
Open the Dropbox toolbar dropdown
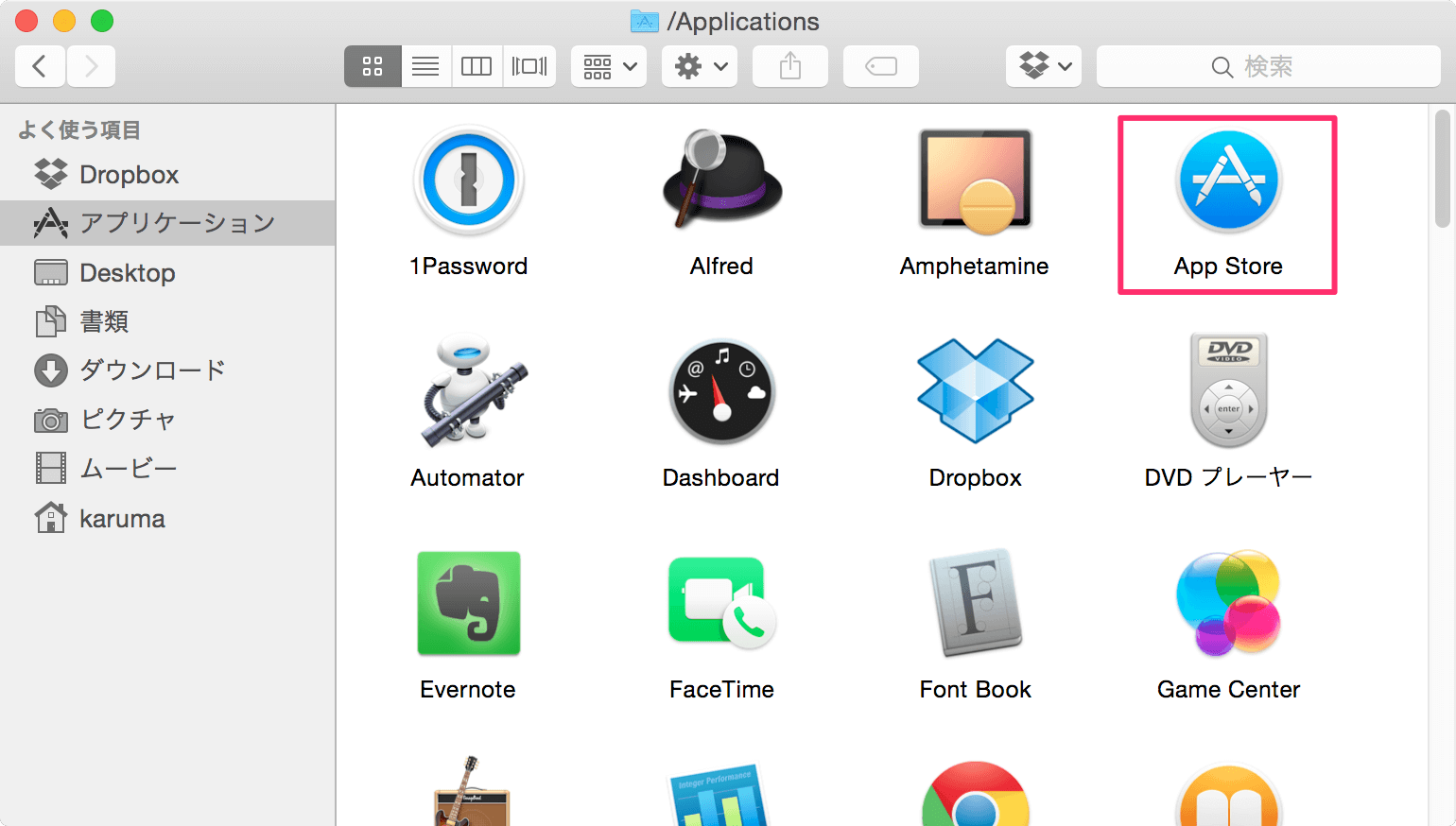(x=1043, y=65)
